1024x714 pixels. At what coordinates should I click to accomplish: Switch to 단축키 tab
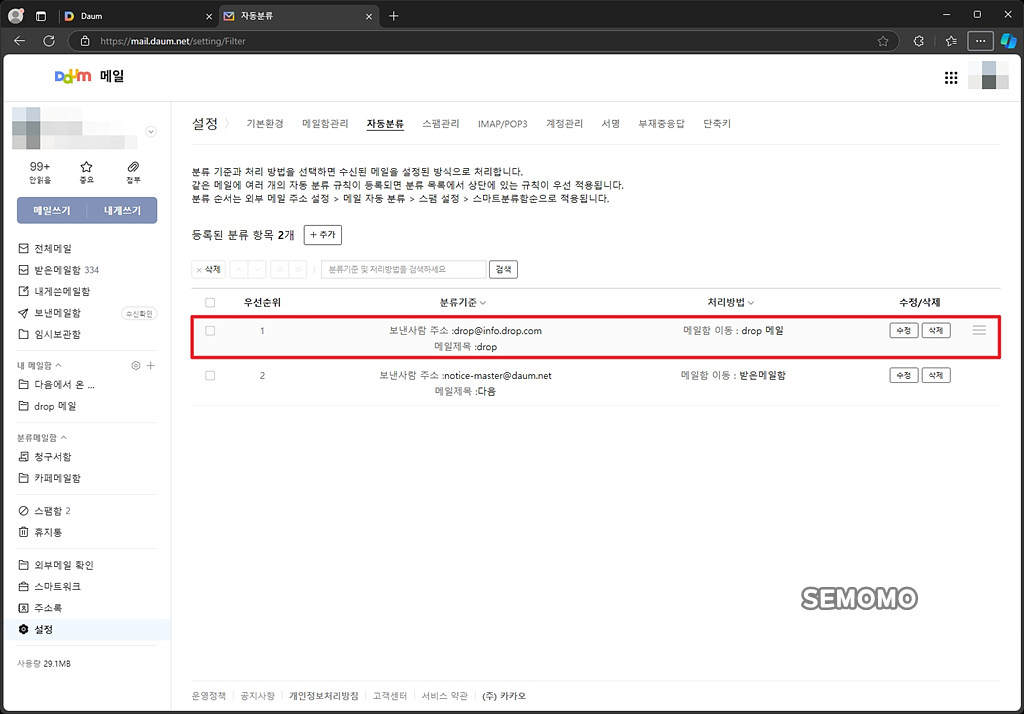tap(717, 123)
